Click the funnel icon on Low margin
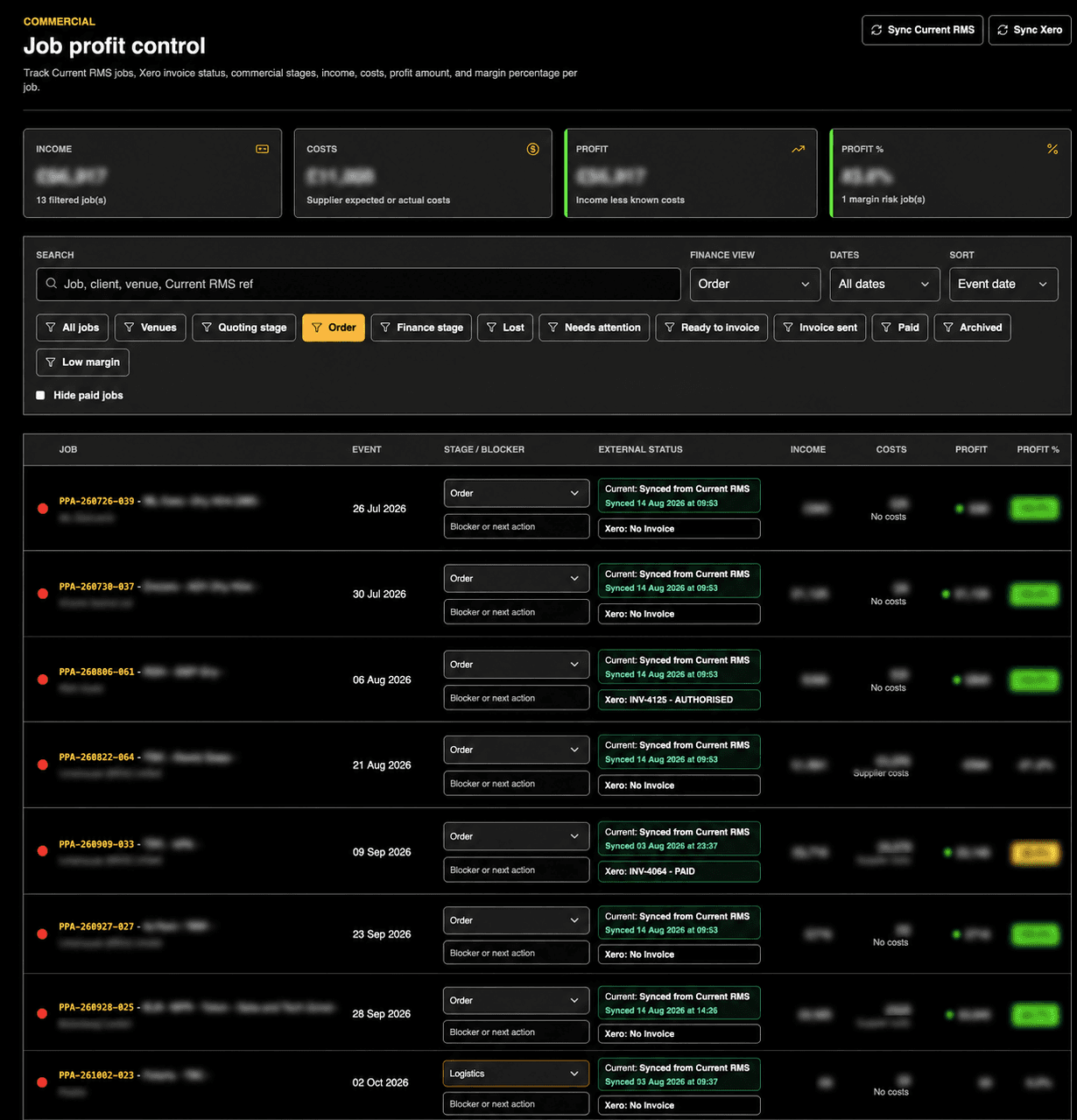 point(51,363)
